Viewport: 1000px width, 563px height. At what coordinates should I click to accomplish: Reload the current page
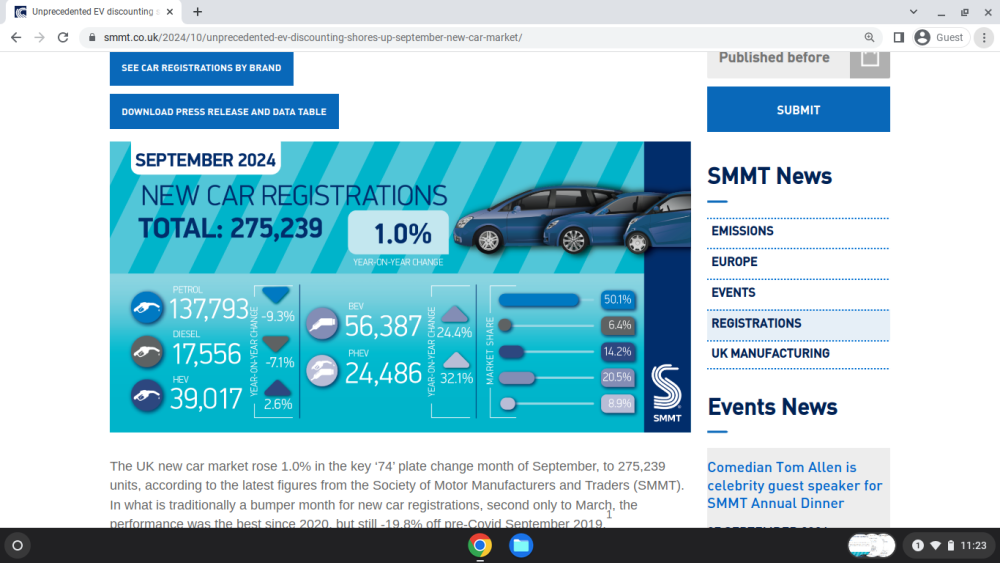click(63, 38)
